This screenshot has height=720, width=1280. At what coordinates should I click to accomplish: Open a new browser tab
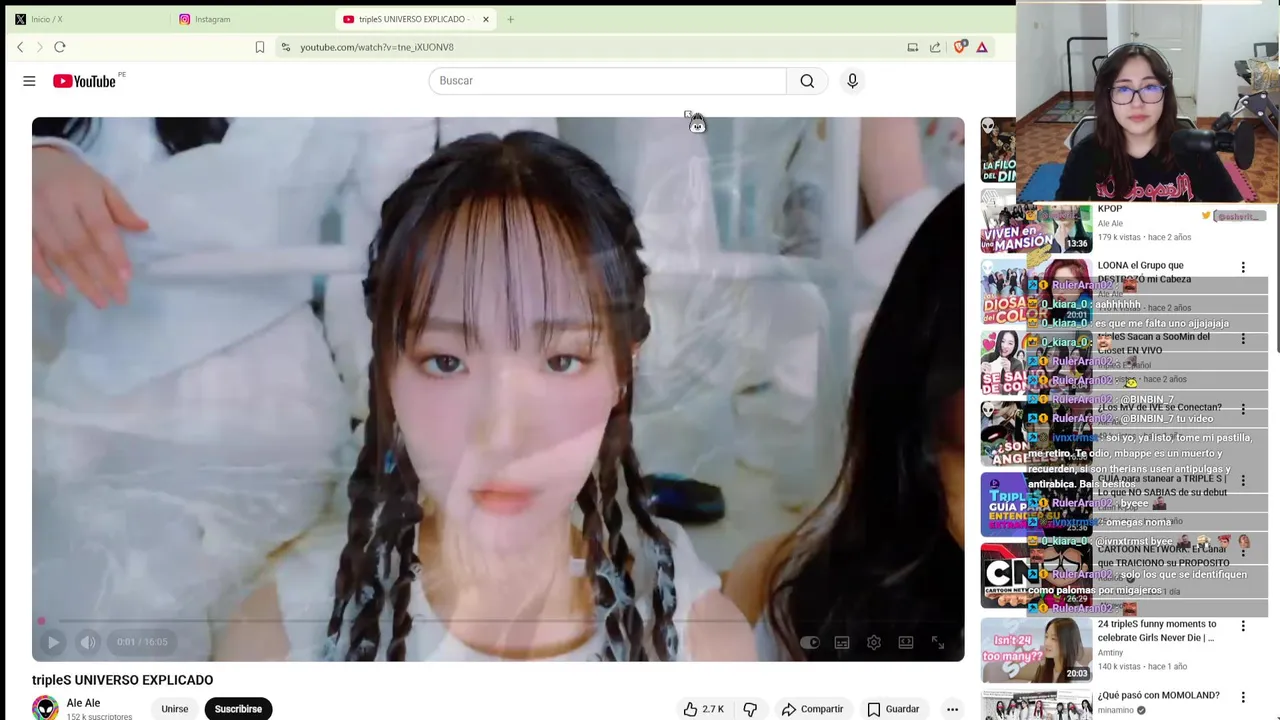tap(510, 19)
